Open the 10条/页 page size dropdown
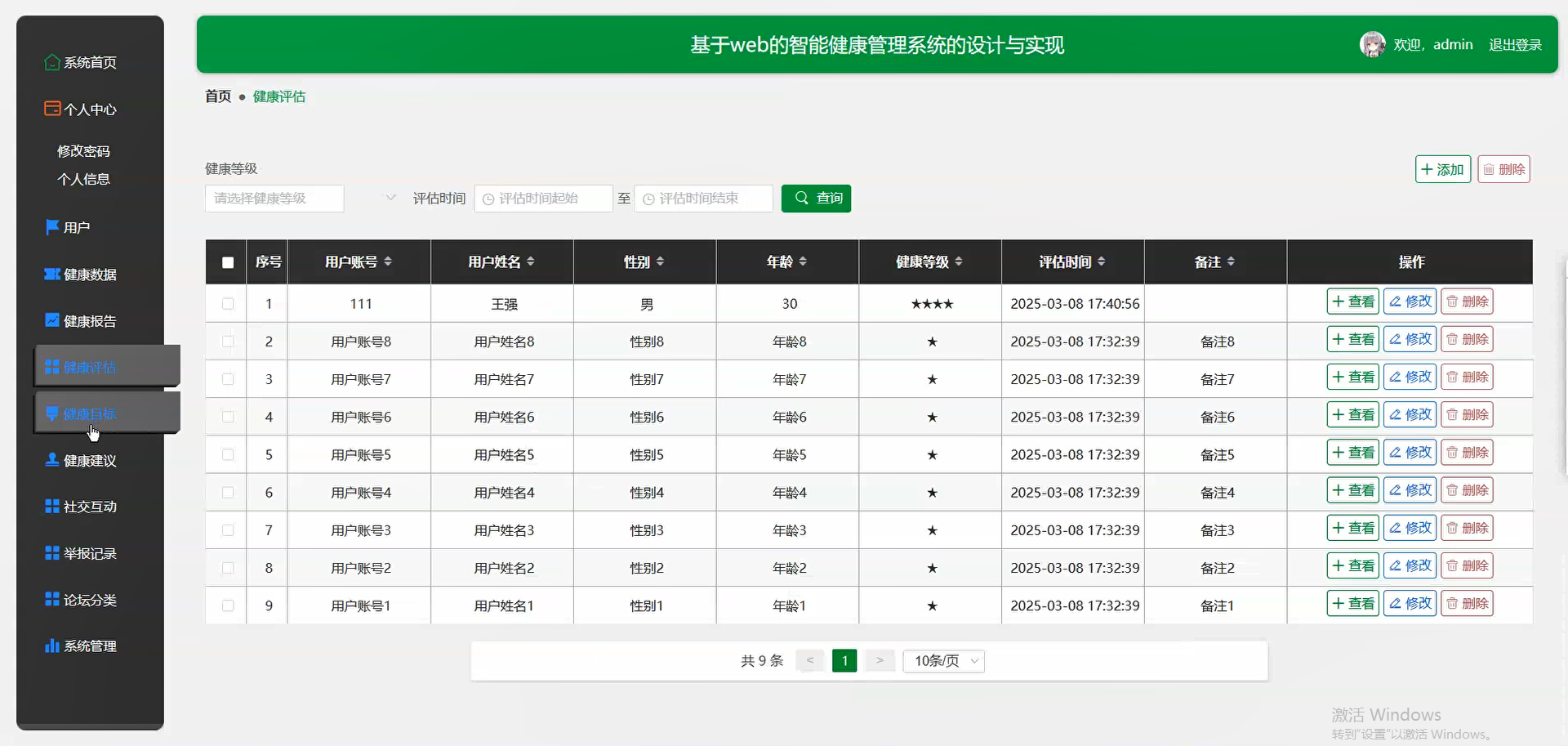This screenshot has width=1568, height=746. click(943, 660)
